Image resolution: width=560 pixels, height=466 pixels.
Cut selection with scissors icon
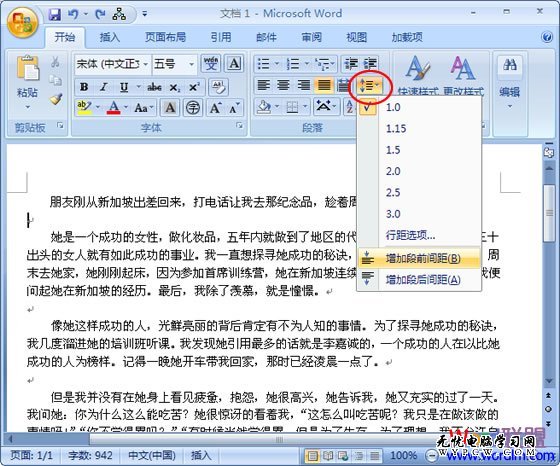pyautogui.click(x=55, y=62)
